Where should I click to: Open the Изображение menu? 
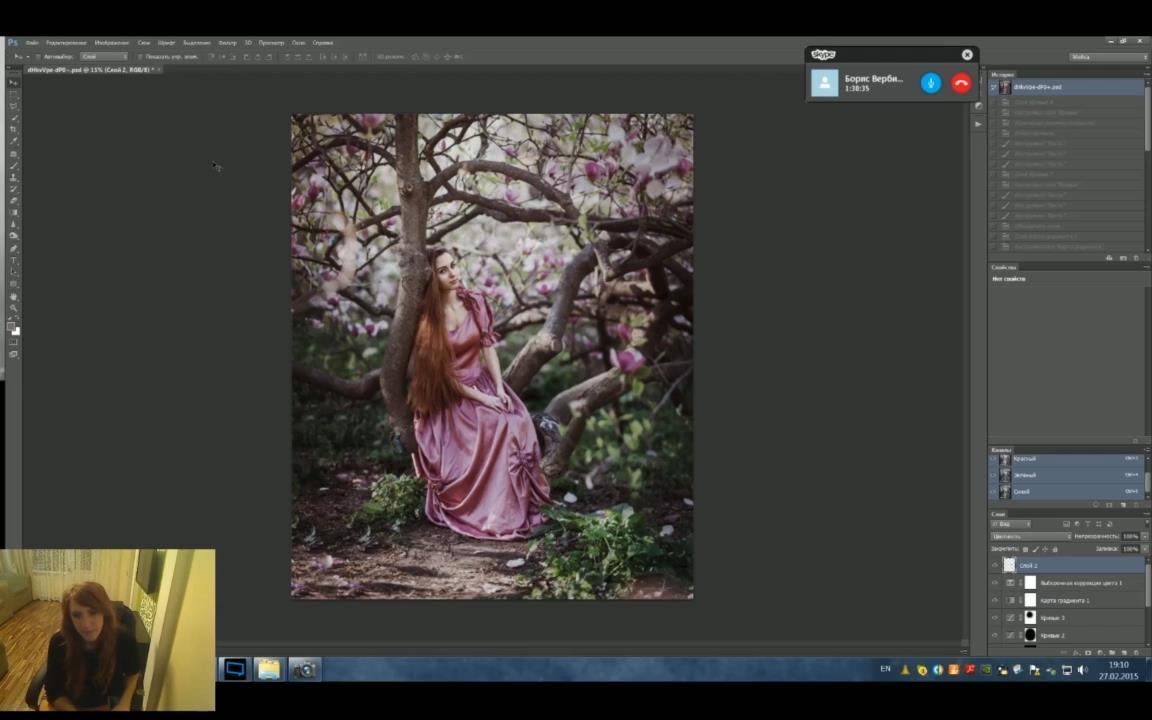coord(112,43)
